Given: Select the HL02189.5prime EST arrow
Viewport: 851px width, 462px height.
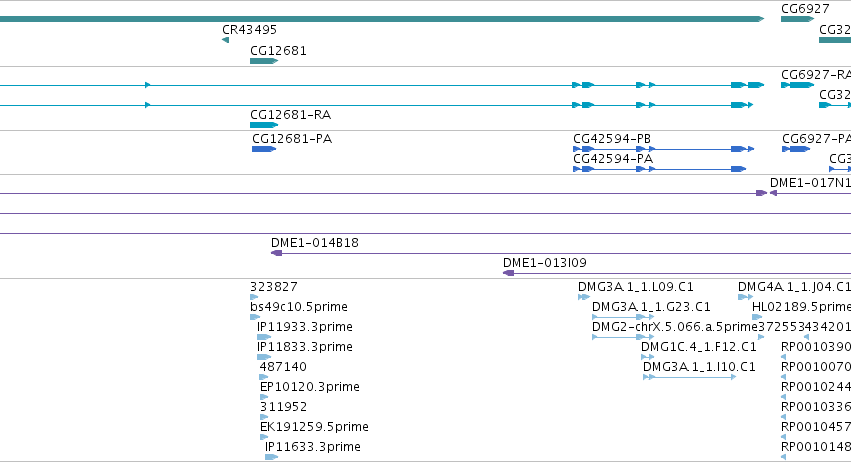Looking at the screenshot, I should coord(757,317).
